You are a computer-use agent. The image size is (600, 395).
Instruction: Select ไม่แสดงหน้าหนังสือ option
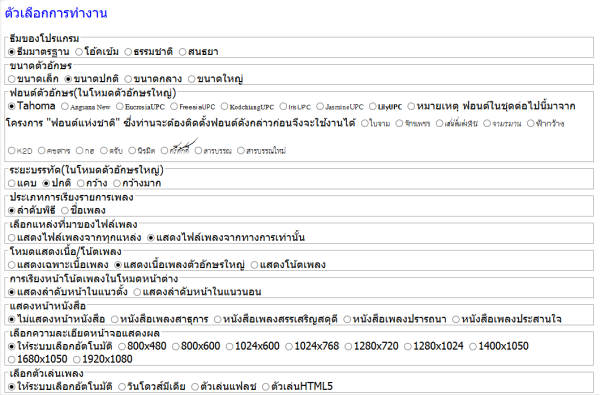(12, 319)
